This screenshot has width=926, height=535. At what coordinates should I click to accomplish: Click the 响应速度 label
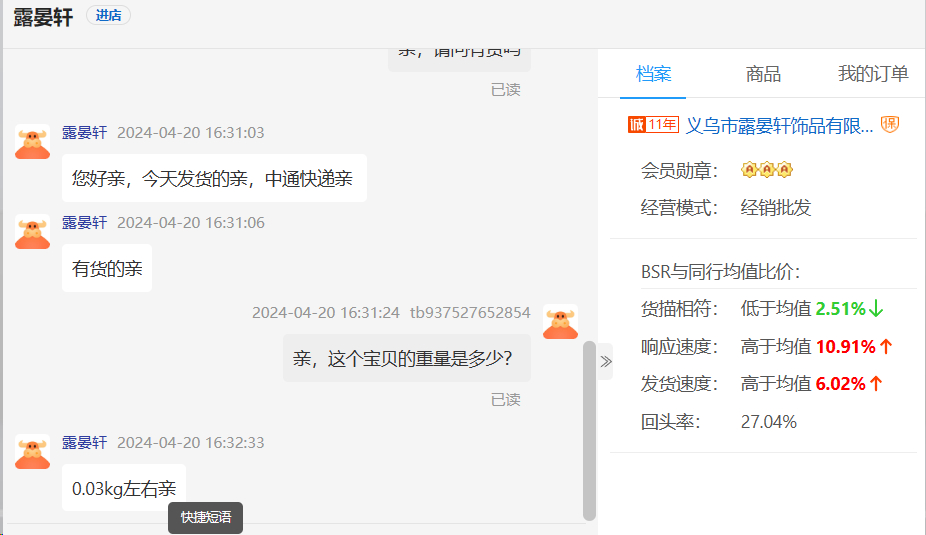click(x=679, y=346)
